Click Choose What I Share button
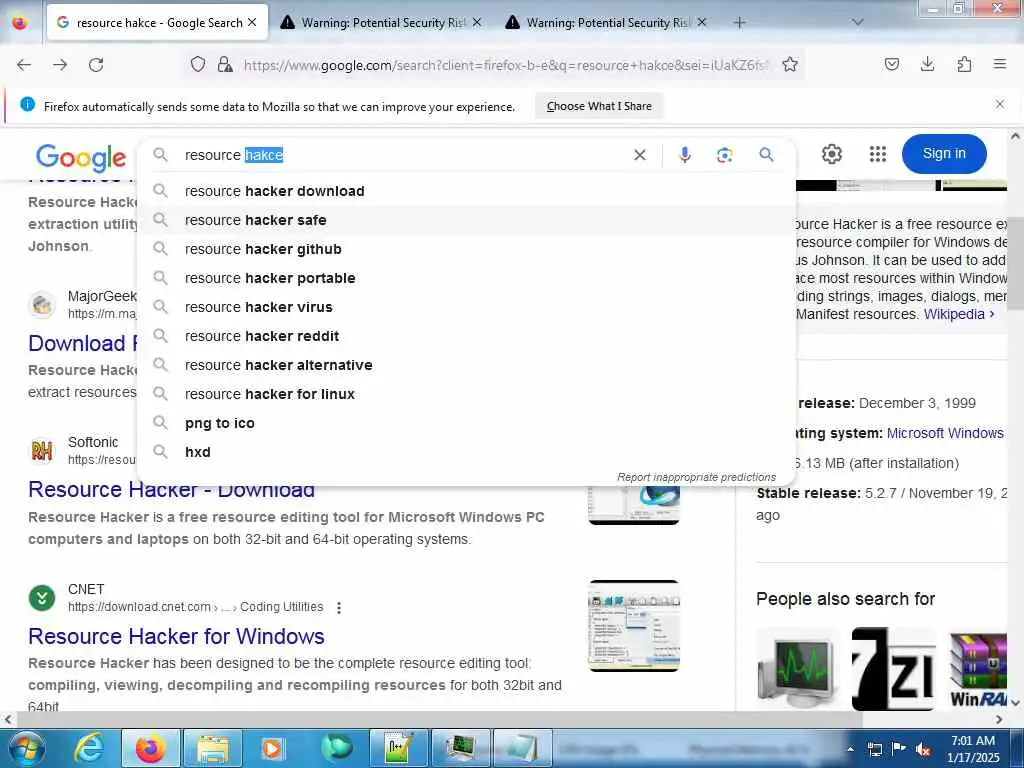The width and height of the screenshot is (1024, 768). [x=599, y=106]
